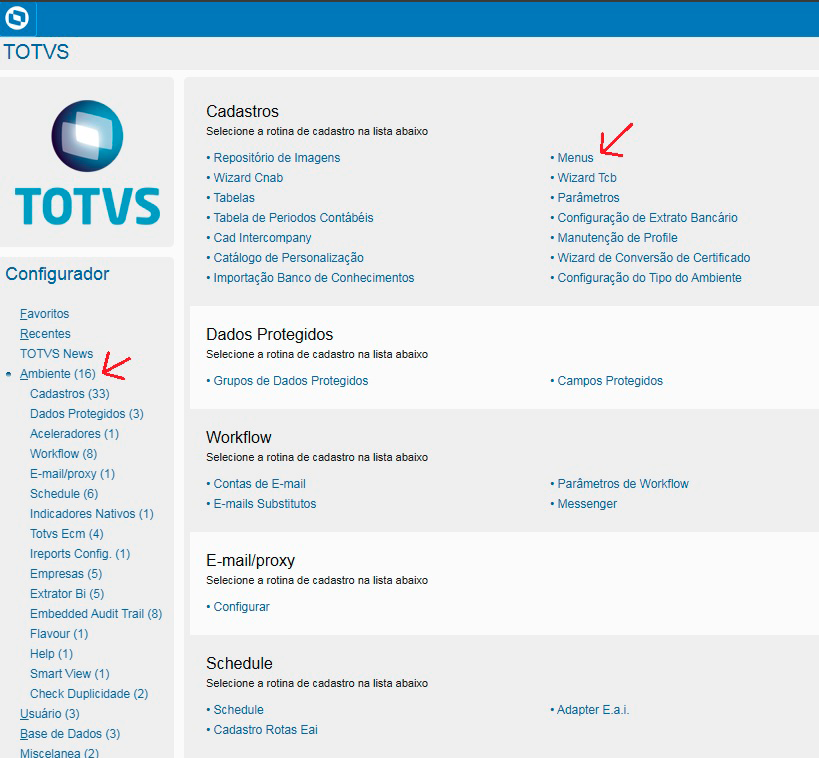Viewport: 819px width, 758px height.
Task: Expand the Usuário (3) section
Action: pyautogui.click(x=50, y=714)
